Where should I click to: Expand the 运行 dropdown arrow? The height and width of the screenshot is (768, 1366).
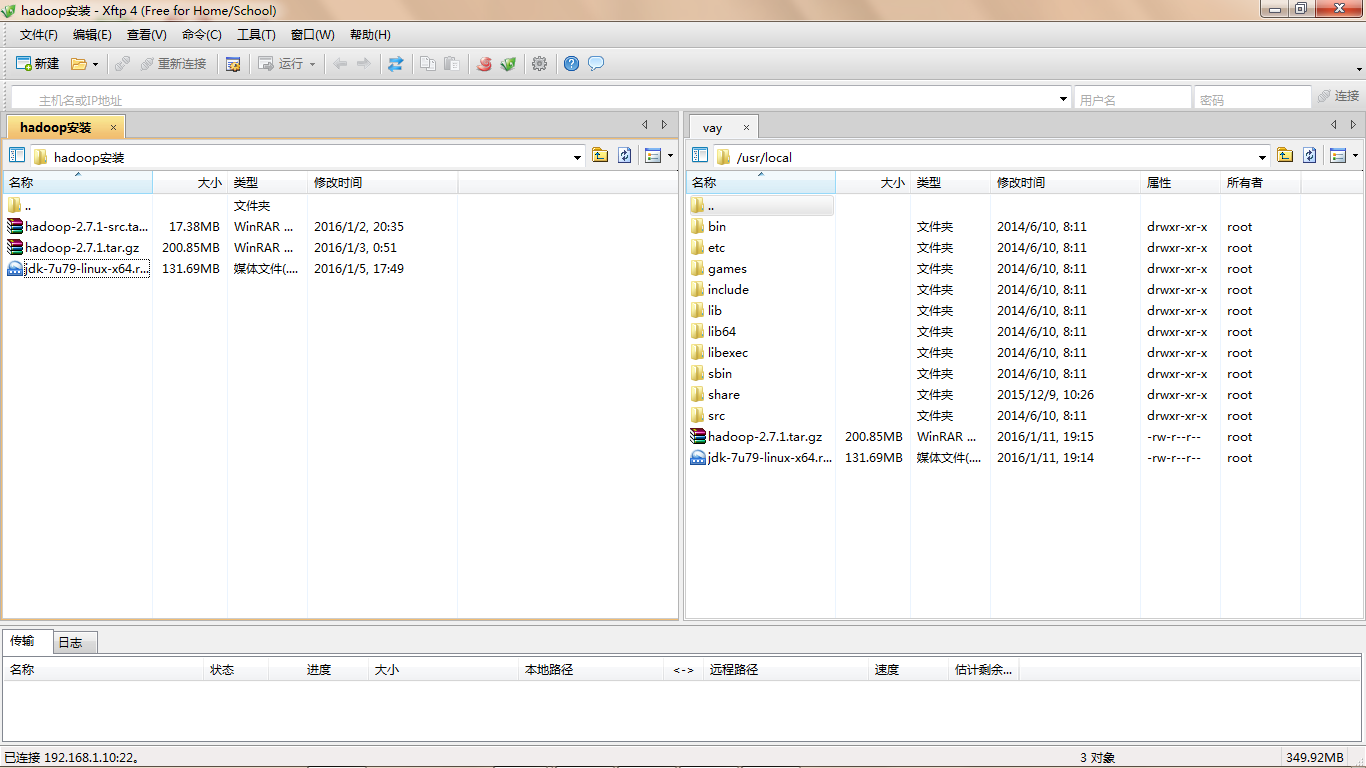(312, 64)
